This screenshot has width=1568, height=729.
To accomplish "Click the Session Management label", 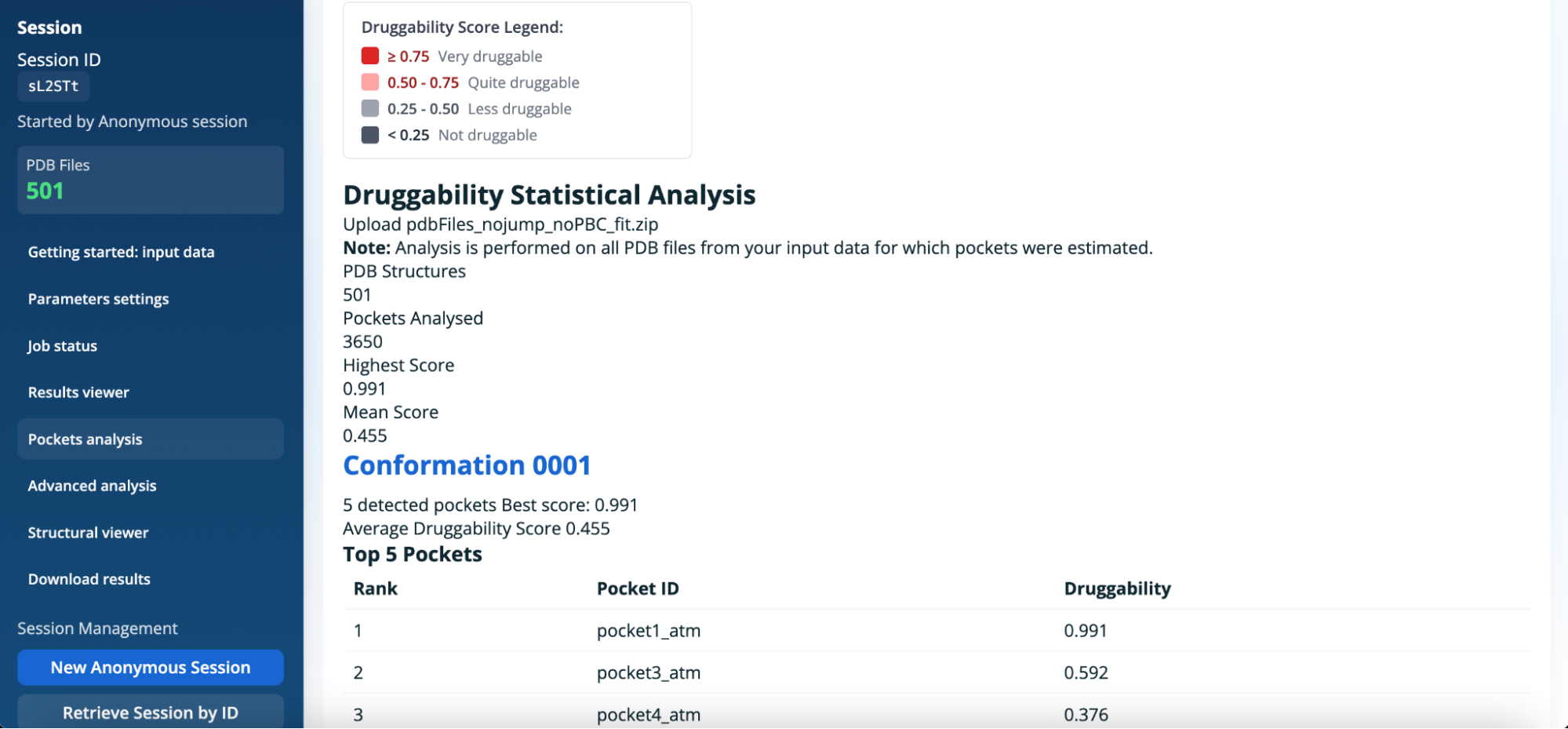I will (x=97, y=629).
